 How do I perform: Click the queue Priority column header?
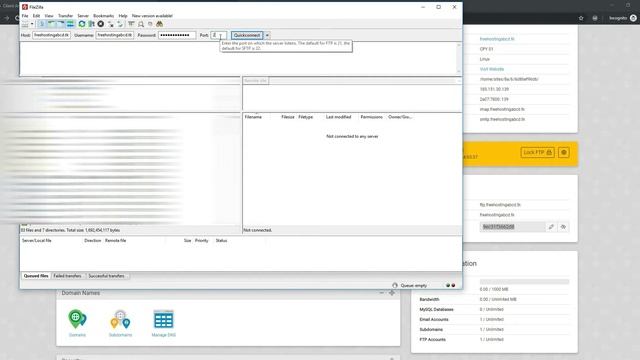pos(202,241)
